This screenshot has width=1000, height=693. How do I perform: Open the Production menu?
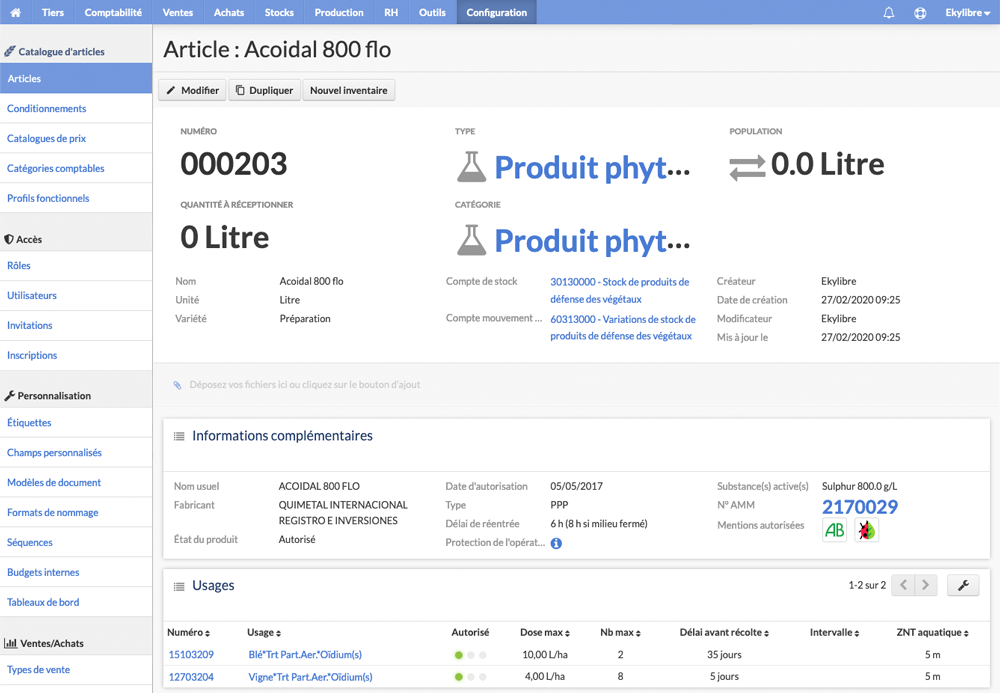point(339,12)
